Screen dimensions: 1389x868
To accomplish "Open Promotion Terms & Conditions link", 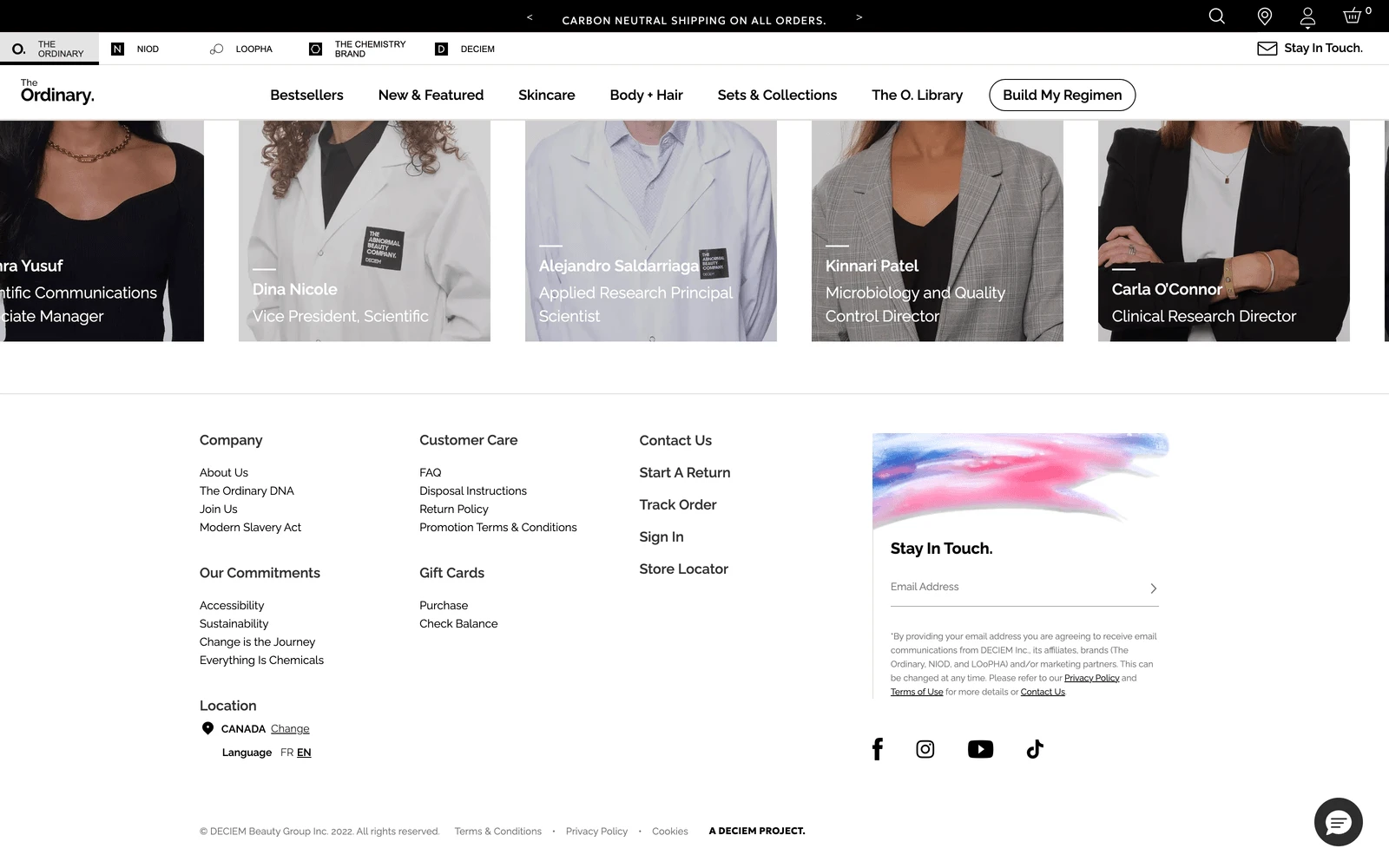I will click(498, 528).
